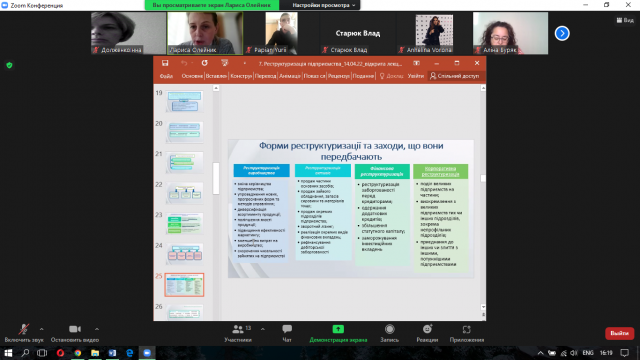Select slide 25 thumbnail
Viewport: 640px width, 360px height.
pyautogui.click(x=184, y=284)
